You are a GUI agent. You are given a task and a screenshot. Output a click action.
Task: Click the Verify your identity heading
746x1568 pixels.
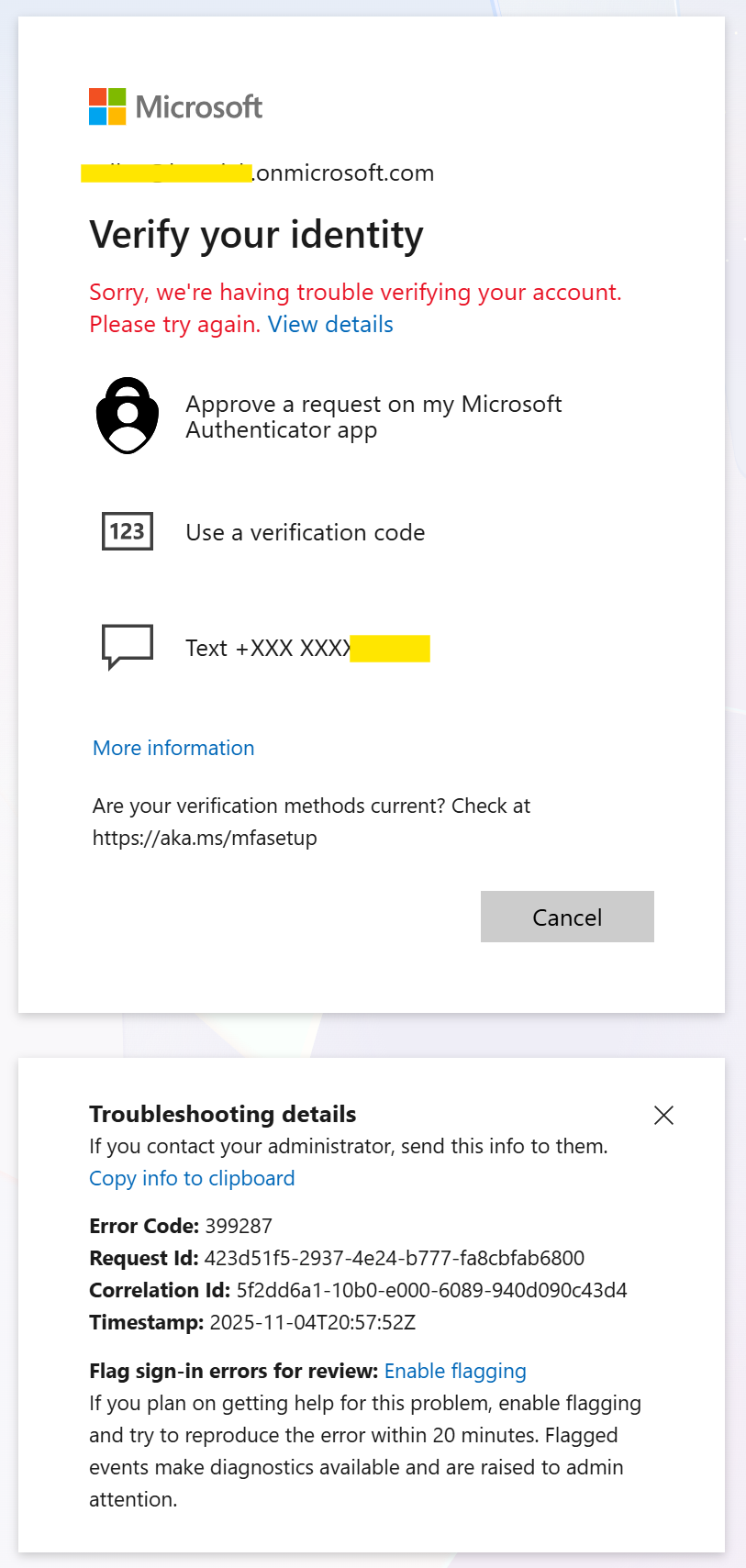tap(255, 235)
